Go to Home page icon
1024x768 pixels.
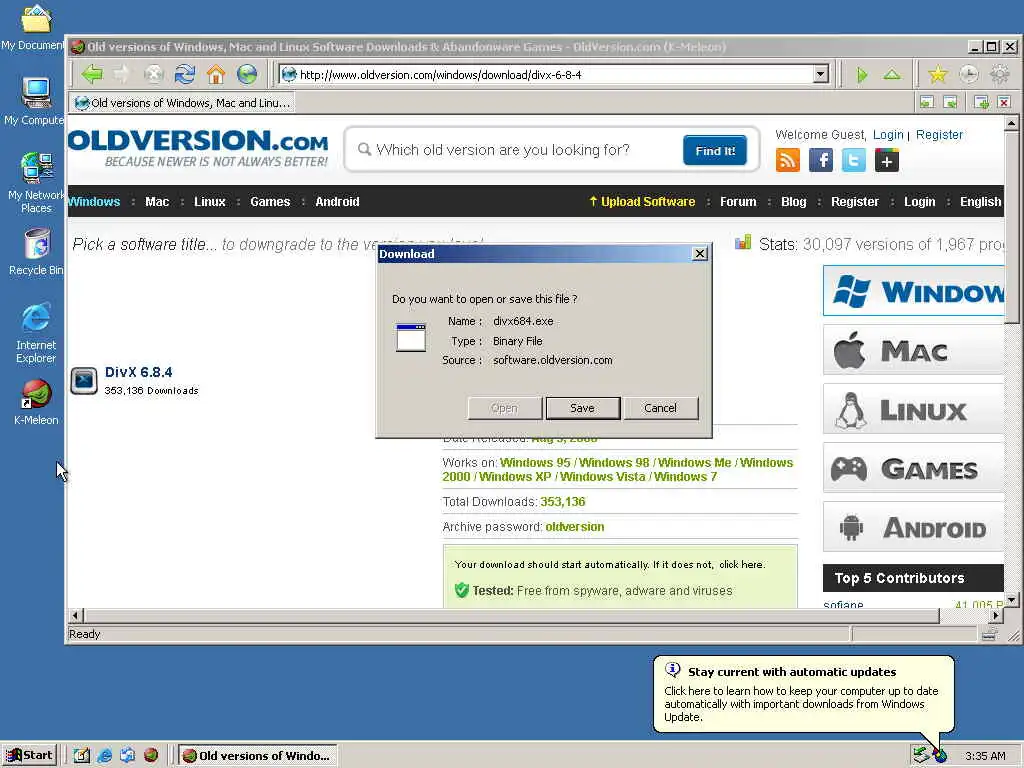coord(216,74)
